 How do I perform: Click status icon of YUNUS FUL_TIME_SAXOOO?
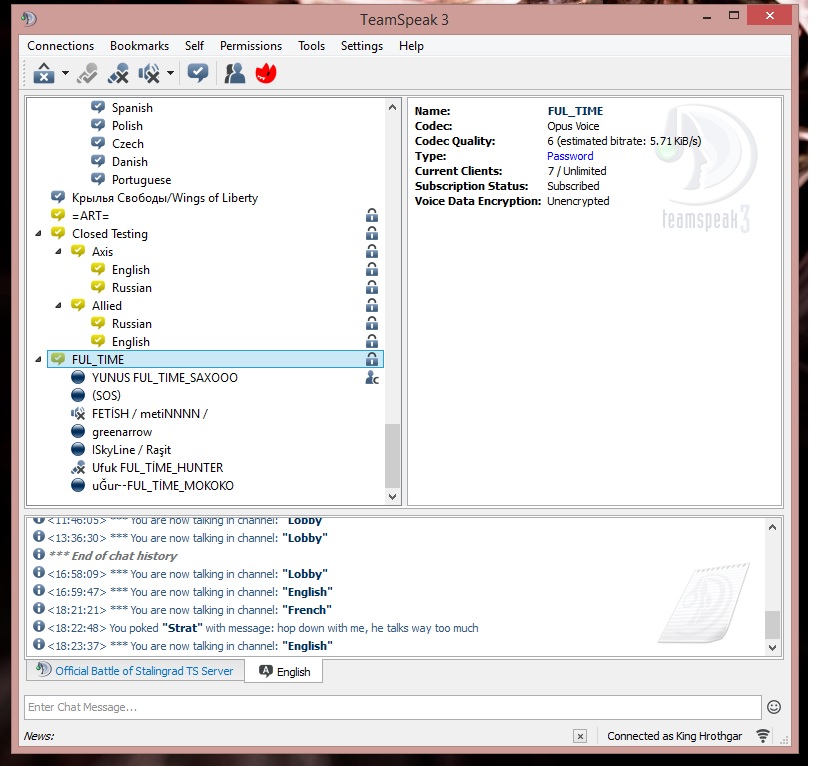78,377
